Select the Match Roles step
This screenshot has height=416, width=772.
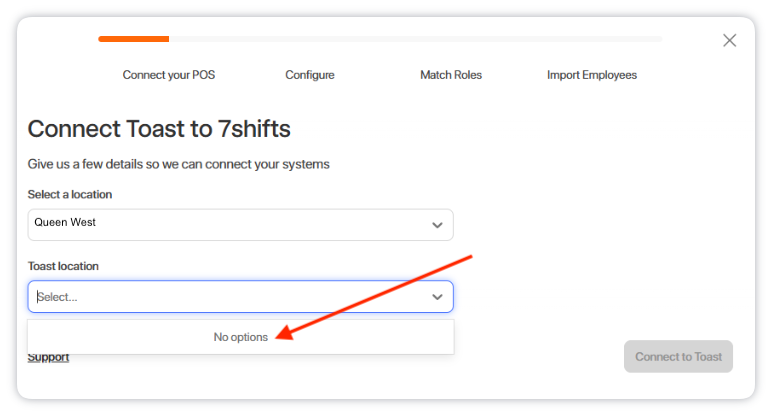coord(451,75)
